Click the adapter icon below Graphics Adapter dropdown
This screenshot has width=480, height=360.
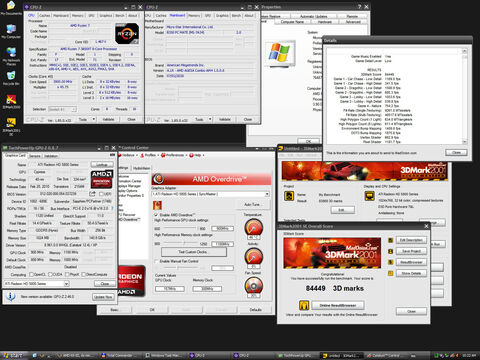point(157,205)
